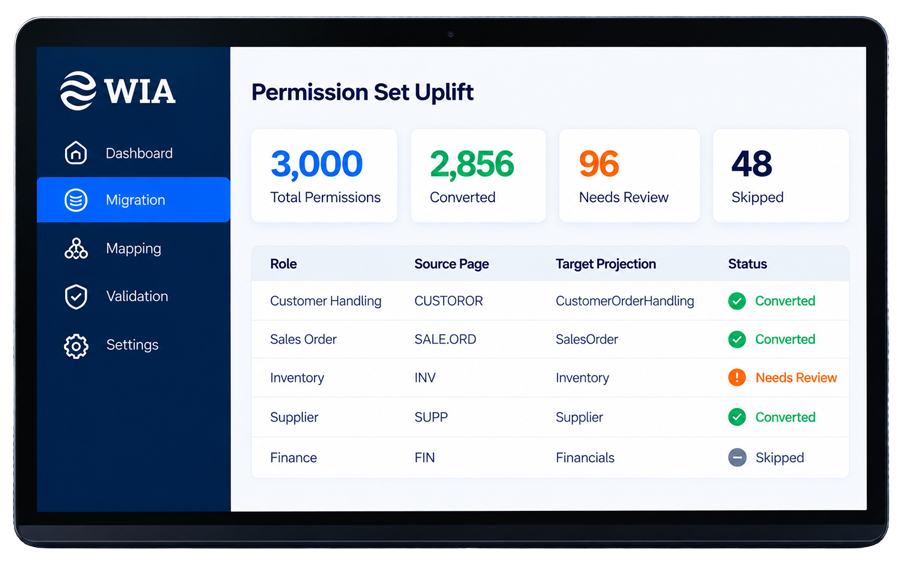The width and height of the screenshot is (901, 564).
Task: Sort by the Status column header
Action: click(747, 264)
